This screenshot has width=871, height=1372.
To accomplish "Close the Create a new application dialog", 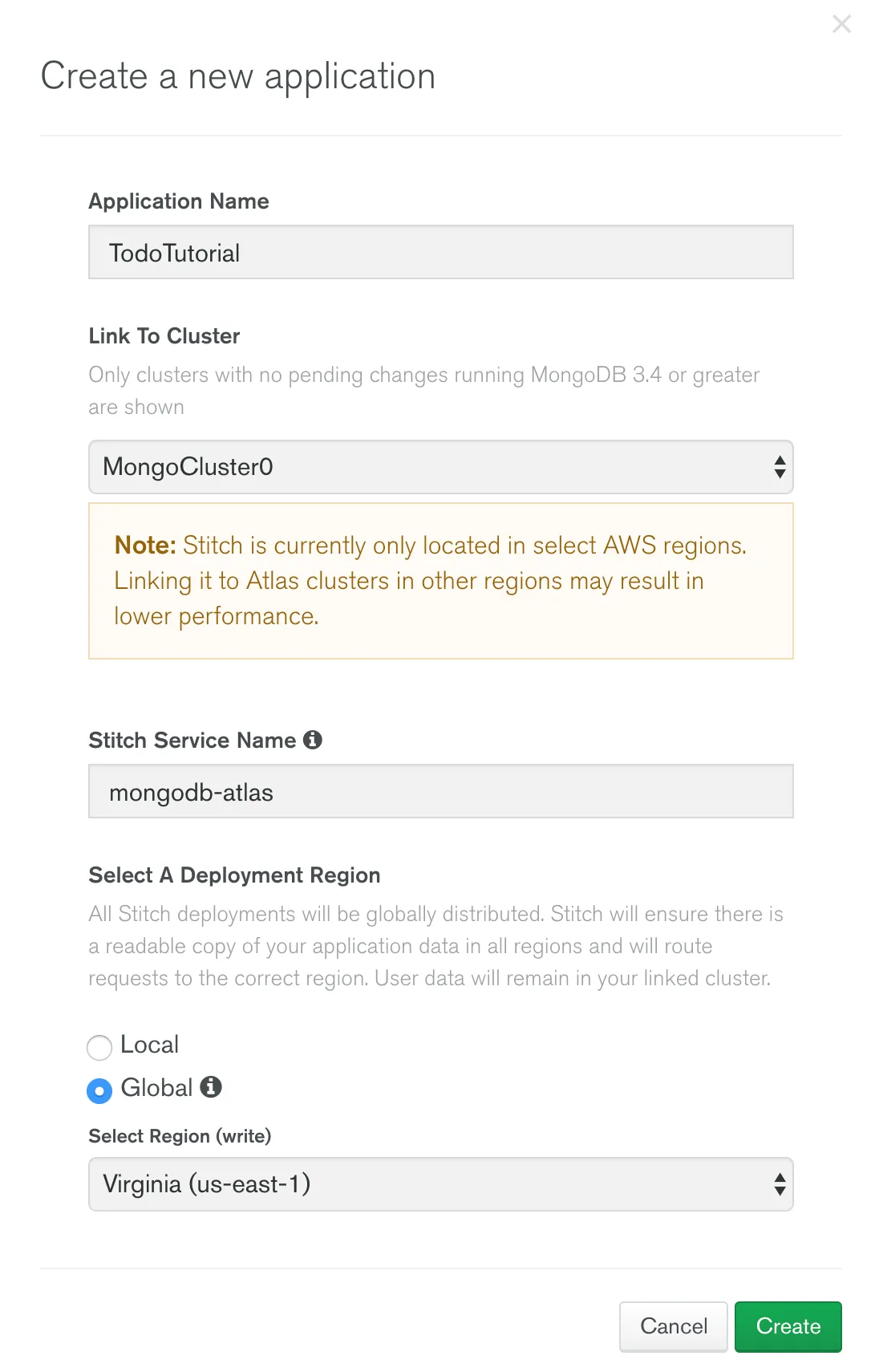I will (841, 24).
